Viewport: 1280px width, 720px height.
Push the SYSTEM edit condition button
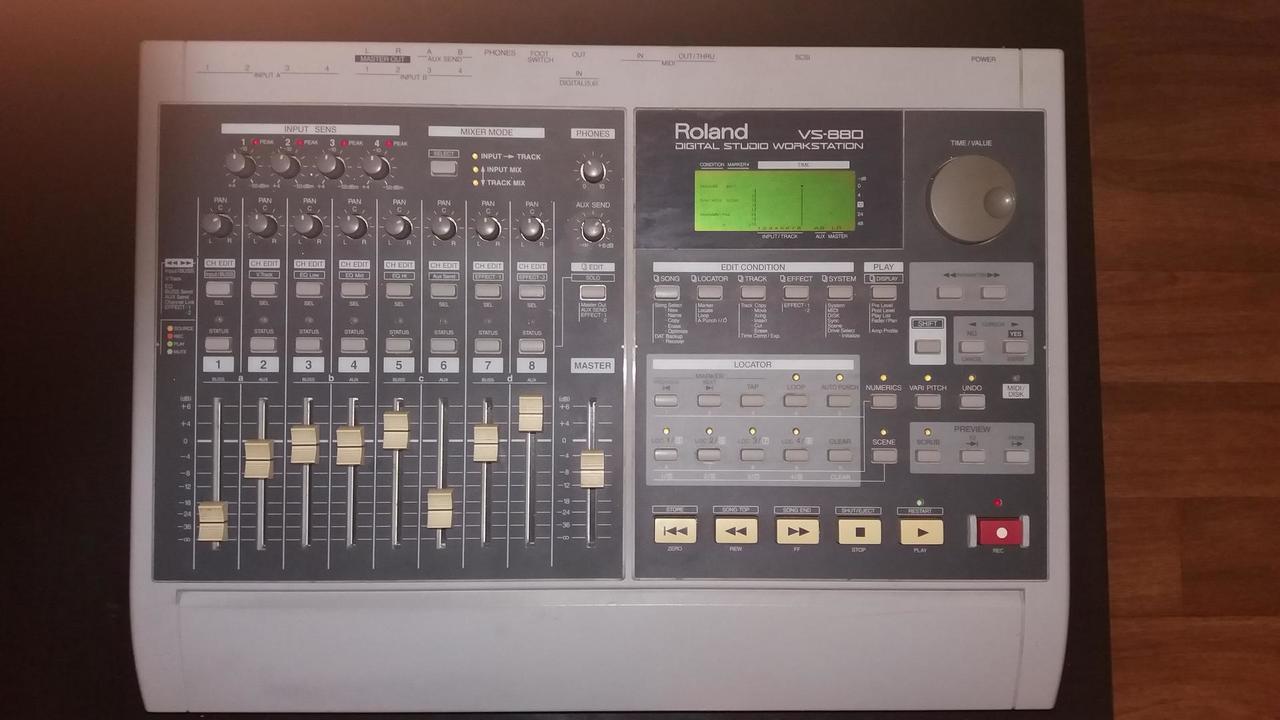pos(841,293)
